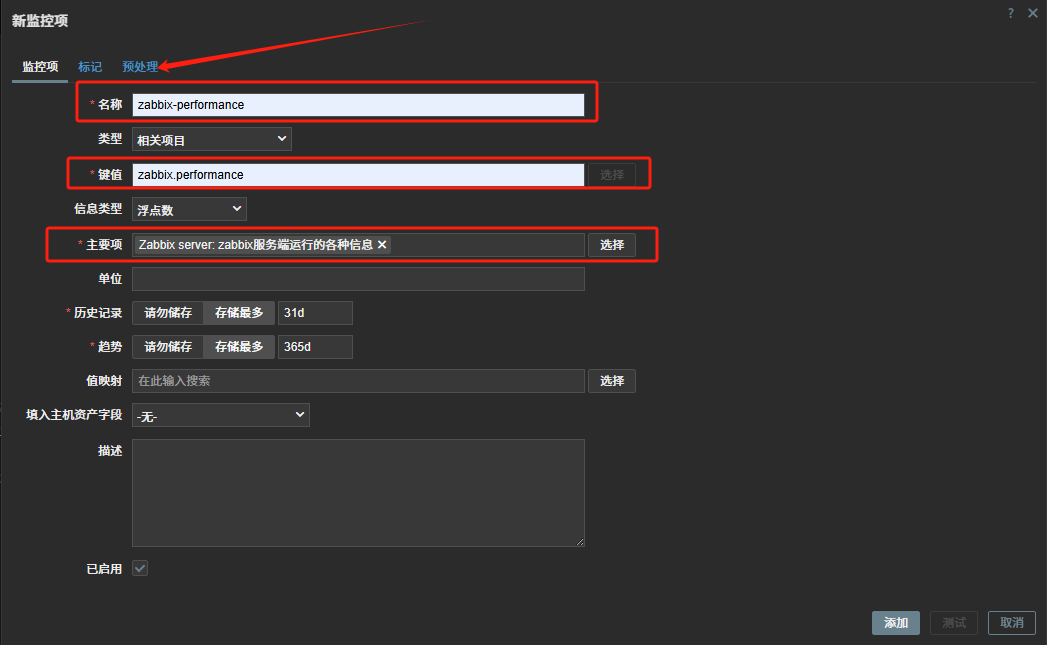Screen dimensions: 1047x645
Task: Toggle the 已启用 checkbox
Action: coord(140,569)
